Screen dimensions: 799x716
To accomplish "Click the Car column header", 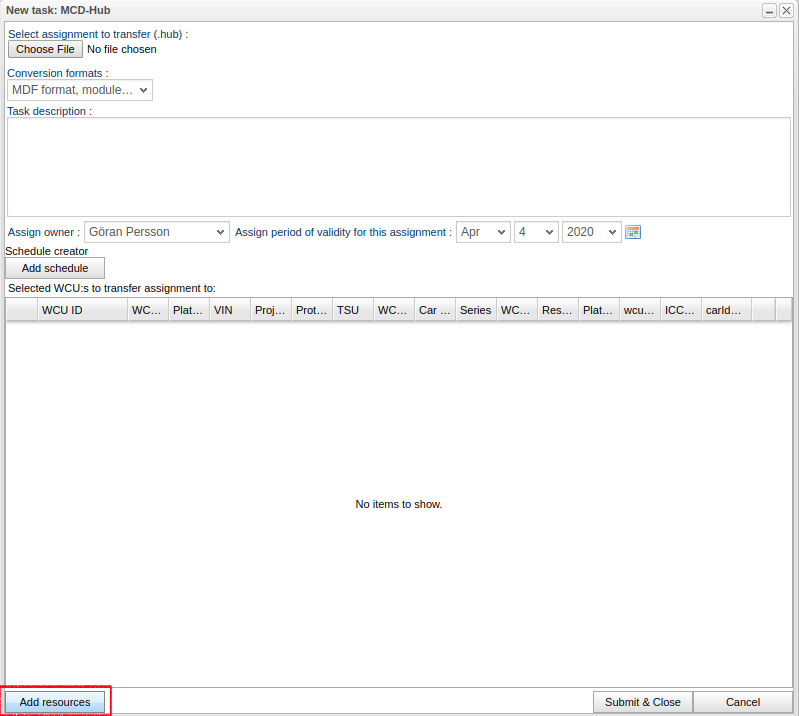I will (434, 310).
